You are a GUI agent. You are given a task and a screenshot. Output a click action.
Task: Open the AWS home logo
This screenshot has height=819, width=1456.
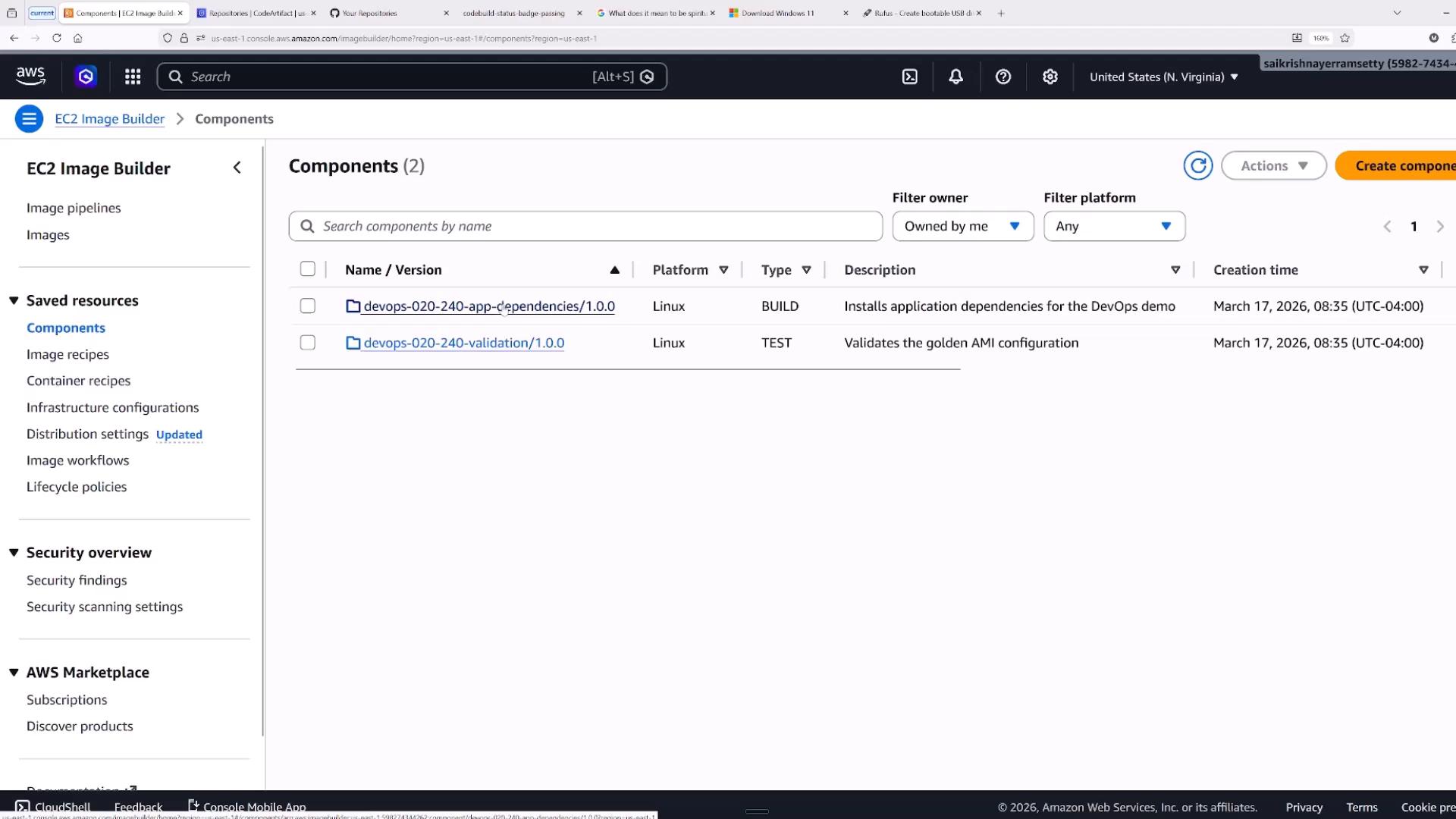coord(30,76)
